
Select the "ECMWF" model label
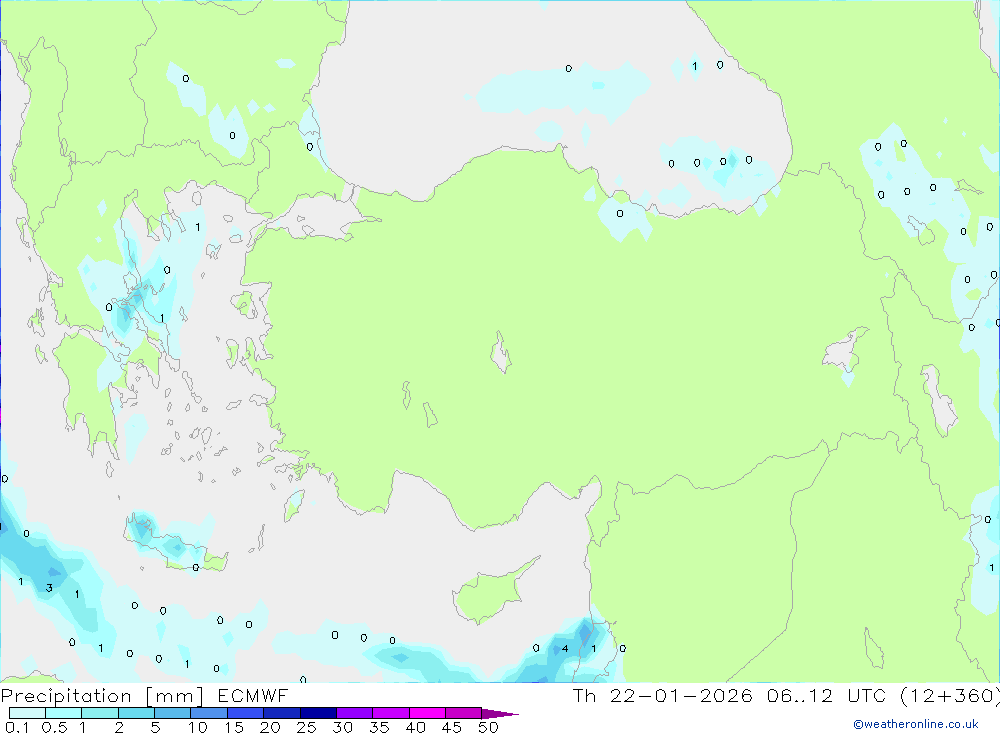click(x=253, y=696)
